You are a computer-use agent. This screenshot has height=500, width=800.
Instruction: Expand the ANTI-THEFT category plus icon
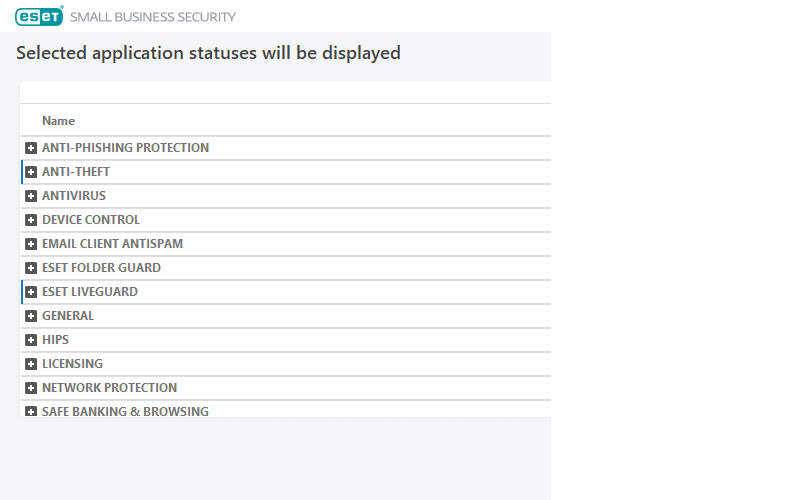31,172
